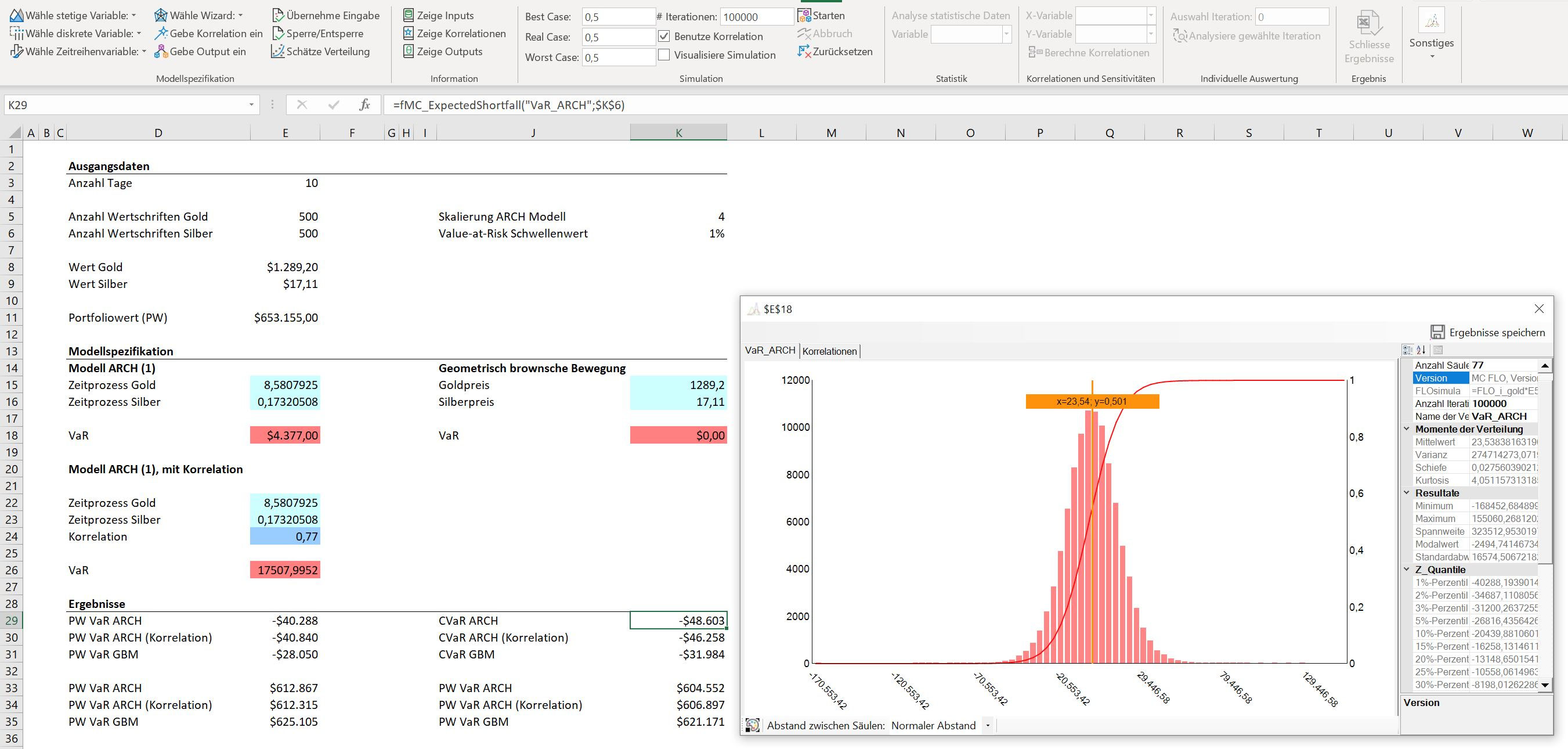The image size is (1568, 749).
Task: Click the Starten simulation icon
Action: point(804,15)
